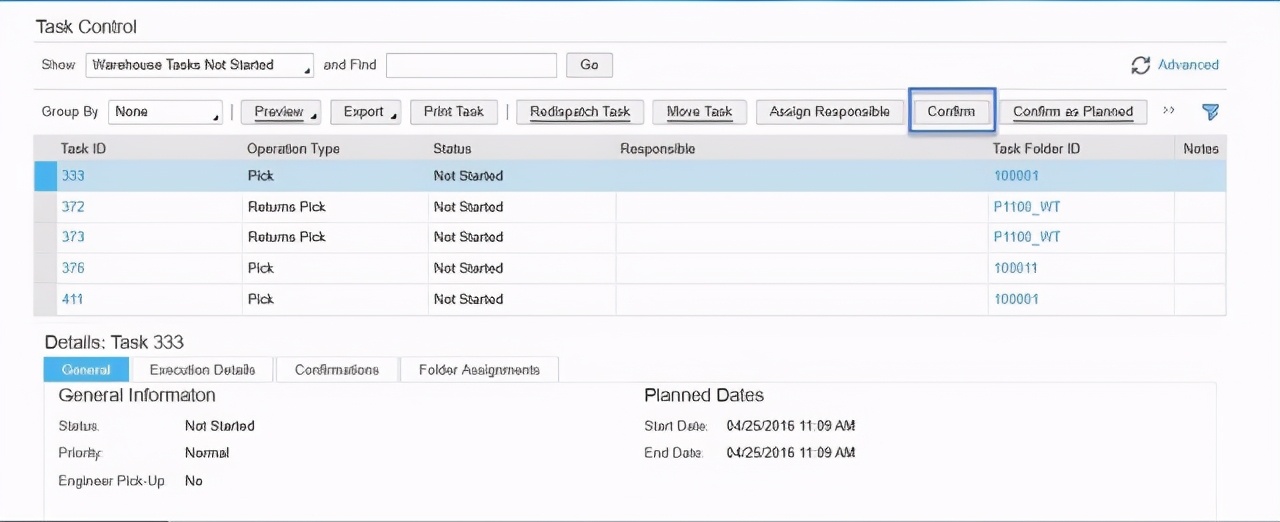Click the Notes column header
Image resolution: width=1280 pixels, height=522 pixels.
1200,149
